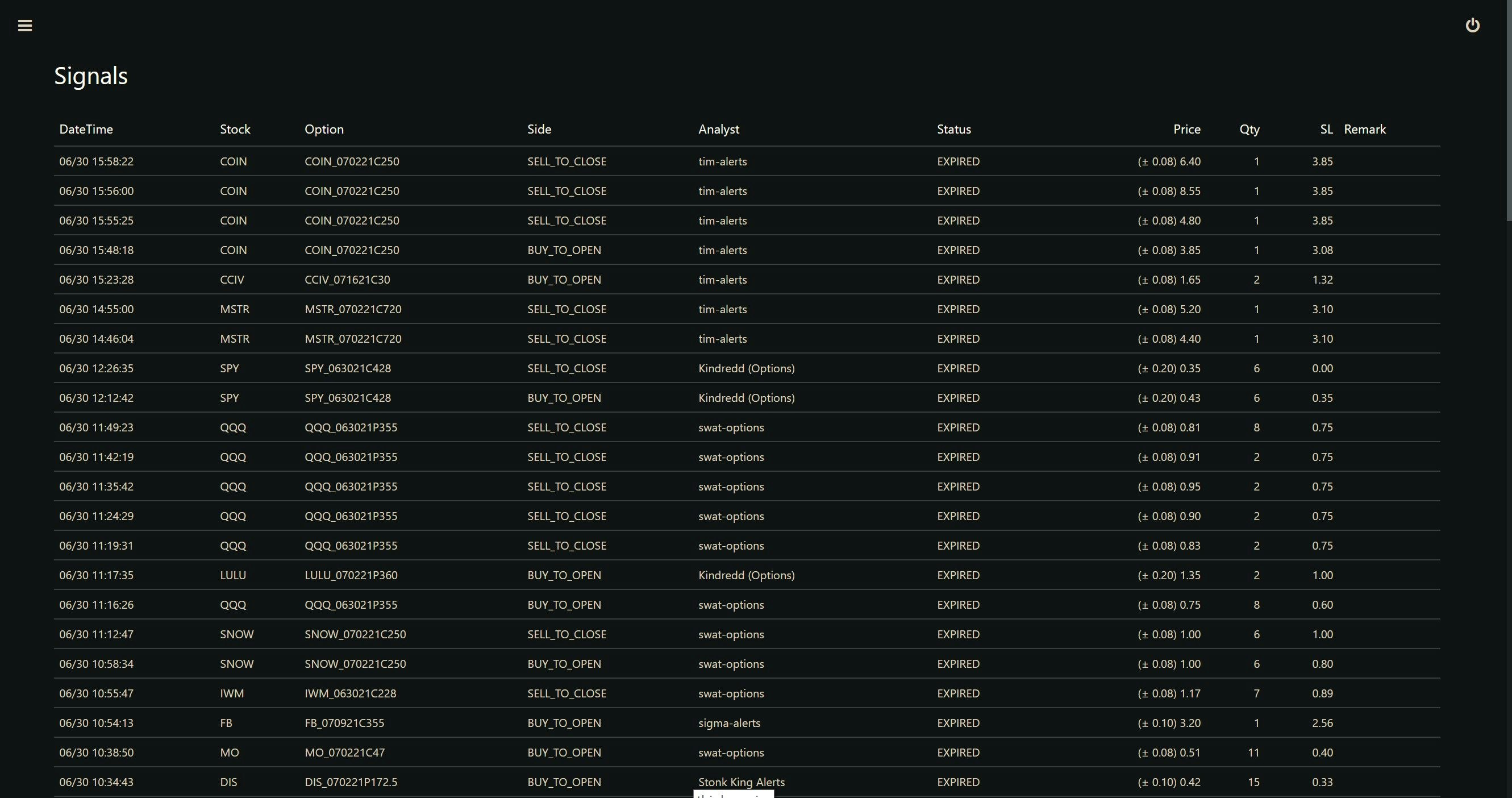The height and width of the screenshot is (798, 1512).
Task: Click the Qty column header
Action: pos(1249,129)
